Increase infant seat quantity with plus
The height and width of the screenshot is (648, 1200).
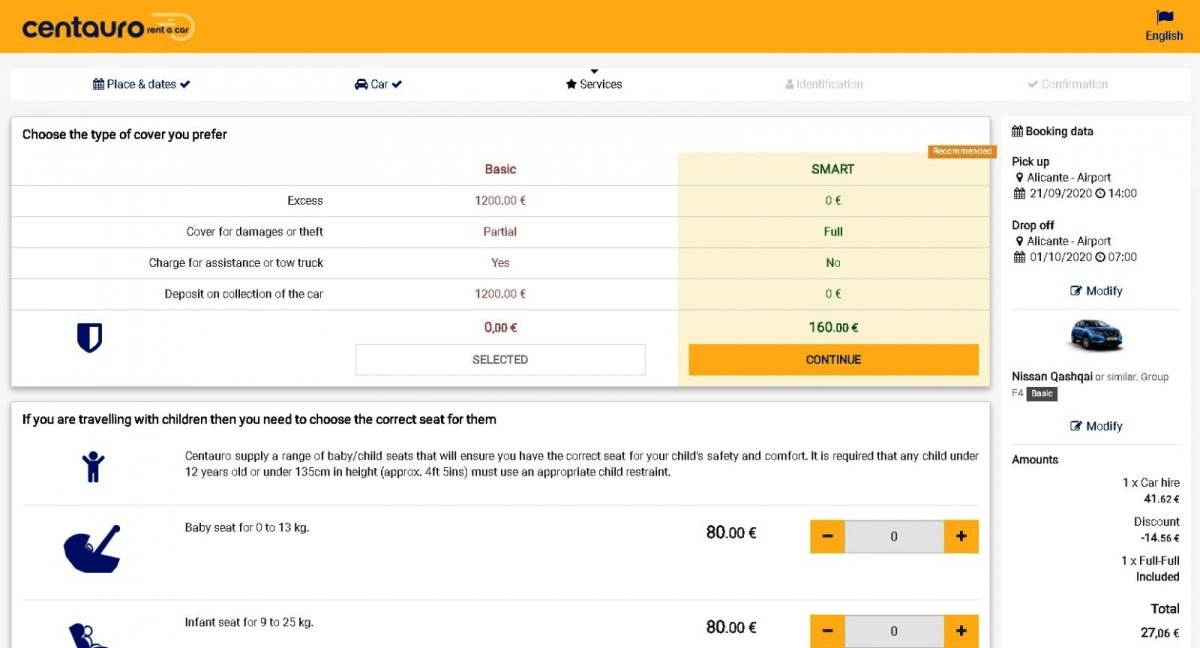click(x=961, y=631)
